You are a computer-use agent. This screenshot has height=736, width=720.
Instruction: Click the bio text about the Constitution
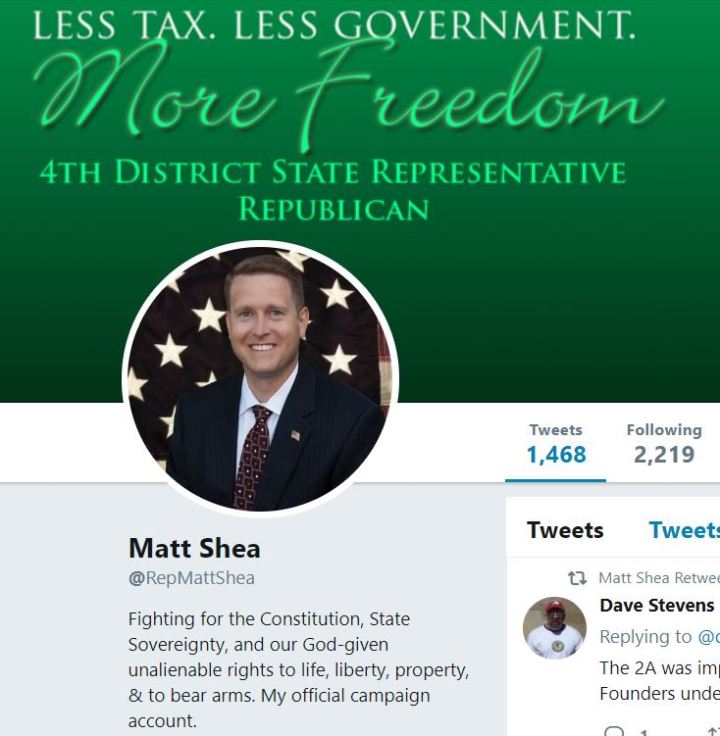[299, 670]
